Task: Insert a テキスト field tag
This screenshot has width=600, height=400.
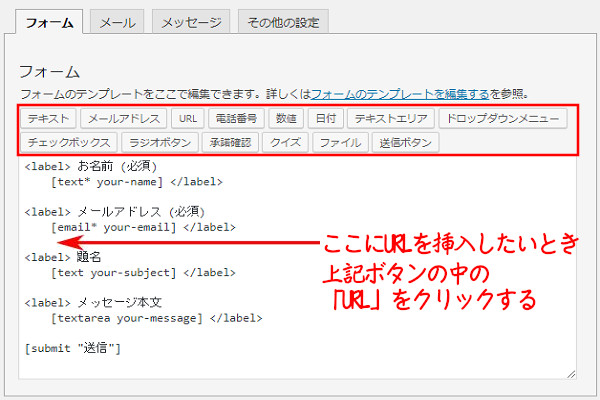Action: pos(48,118)
